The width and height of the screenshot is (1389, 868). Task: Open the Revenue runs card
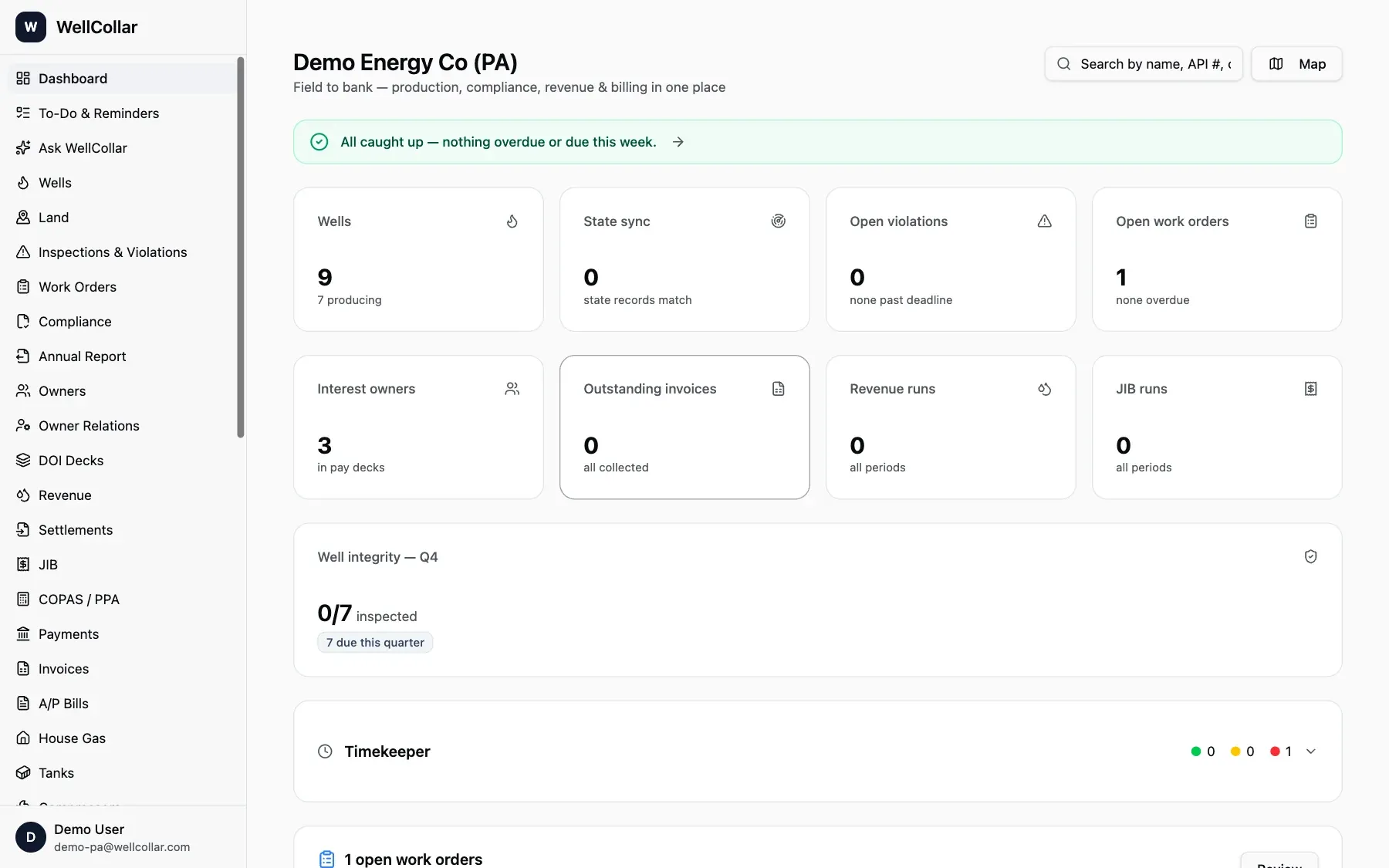point(951,427)
